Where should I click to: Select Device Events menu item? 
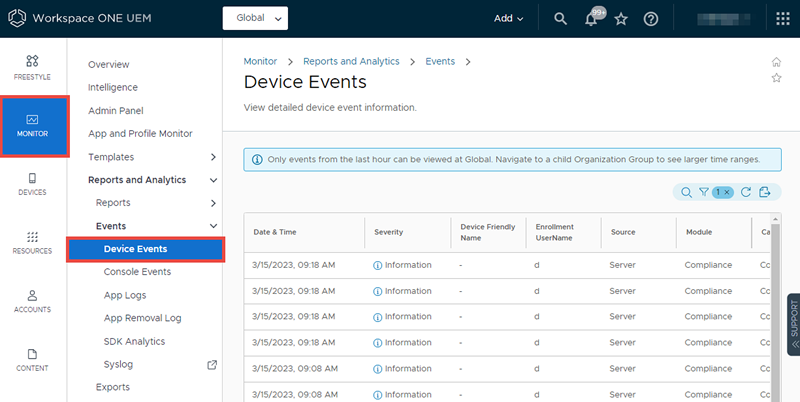[145, 249]
